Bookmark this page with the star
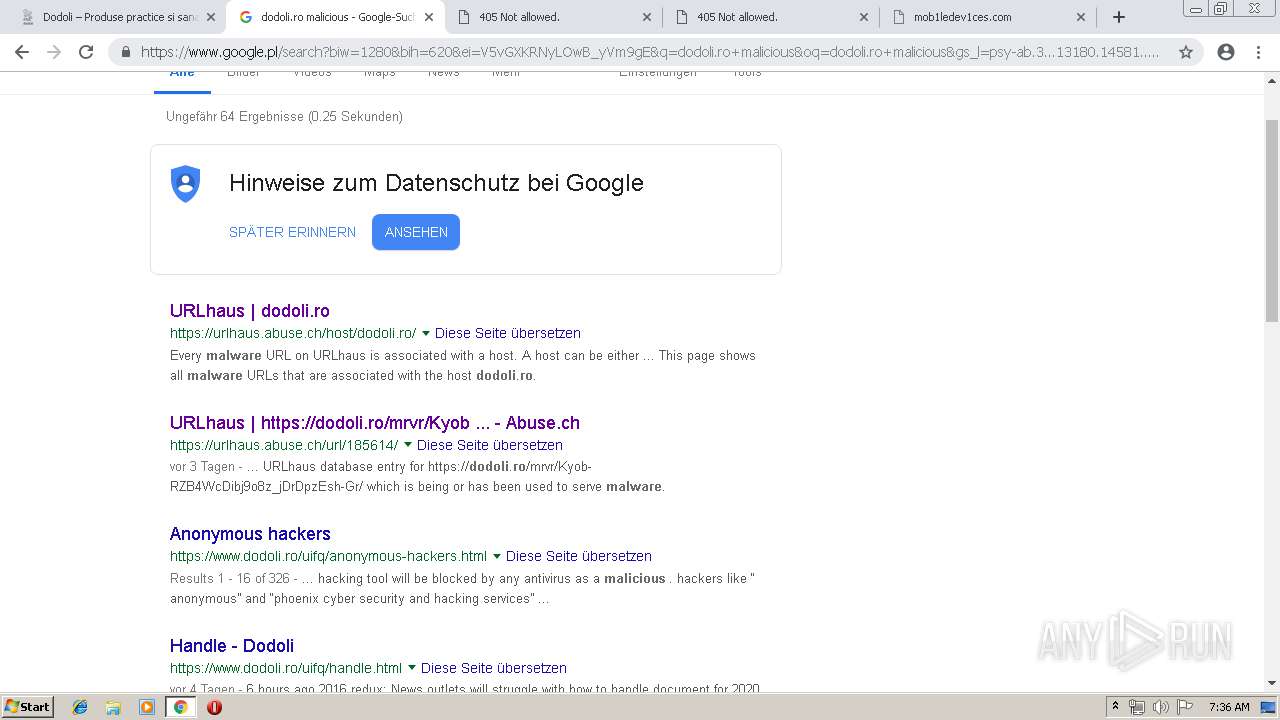Image resolution: width=1280 pixels, height=720 pixels. tap(1186, 52)
